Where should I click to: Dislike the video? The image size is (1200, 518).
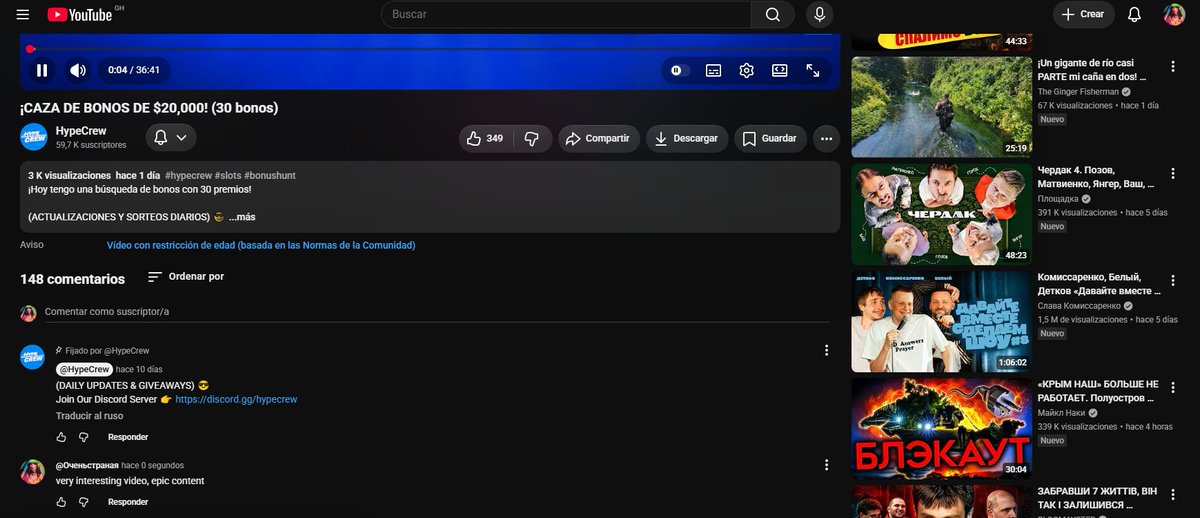(532, 138)
